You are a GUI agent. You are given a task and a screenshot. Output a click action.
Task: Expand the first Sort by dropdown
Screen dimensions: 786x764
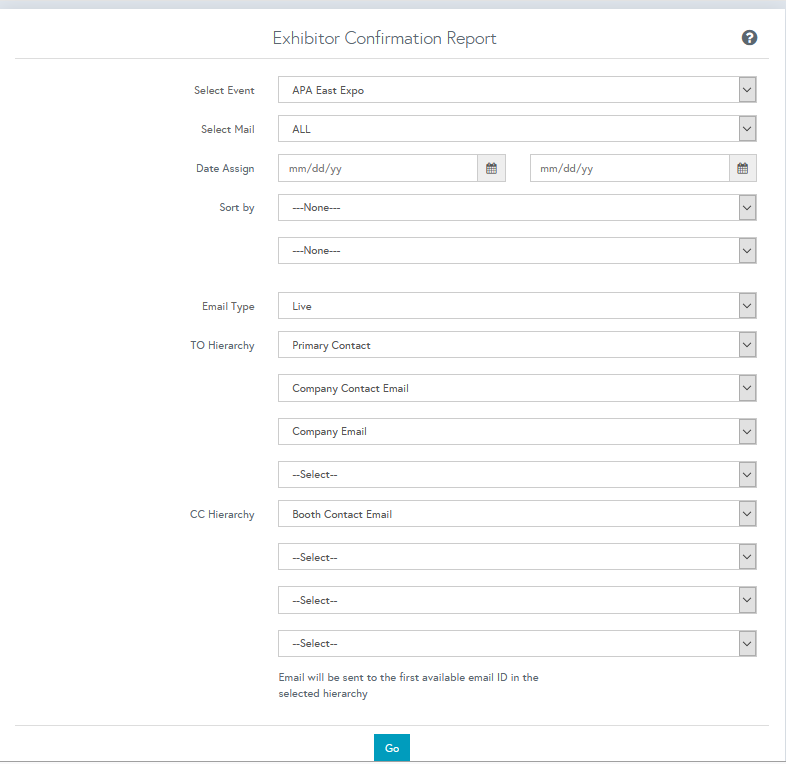pyautogui.click(x=516, y=208)
